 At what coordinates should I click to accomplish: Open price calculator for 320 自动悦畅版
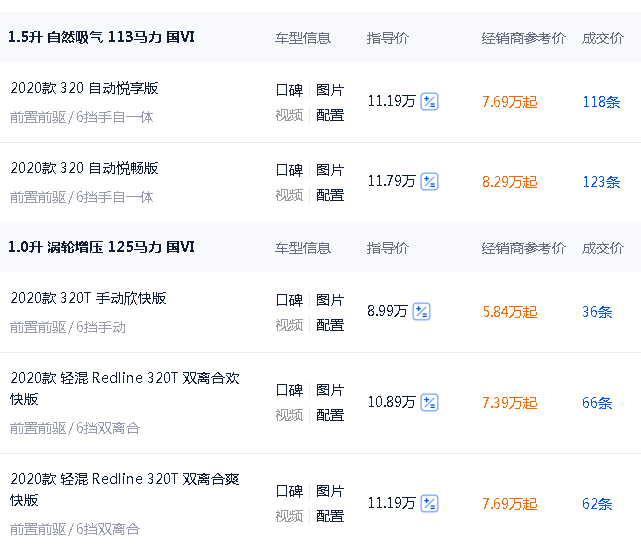point(429,181)
